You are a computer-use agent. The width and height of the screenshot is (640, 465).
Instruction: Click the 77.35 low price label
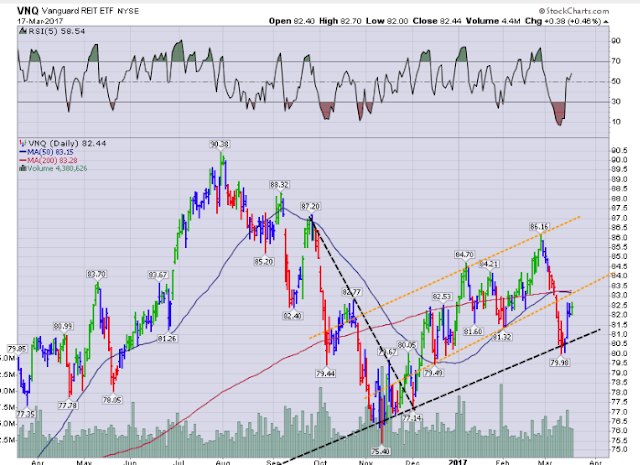coord(26,414)
